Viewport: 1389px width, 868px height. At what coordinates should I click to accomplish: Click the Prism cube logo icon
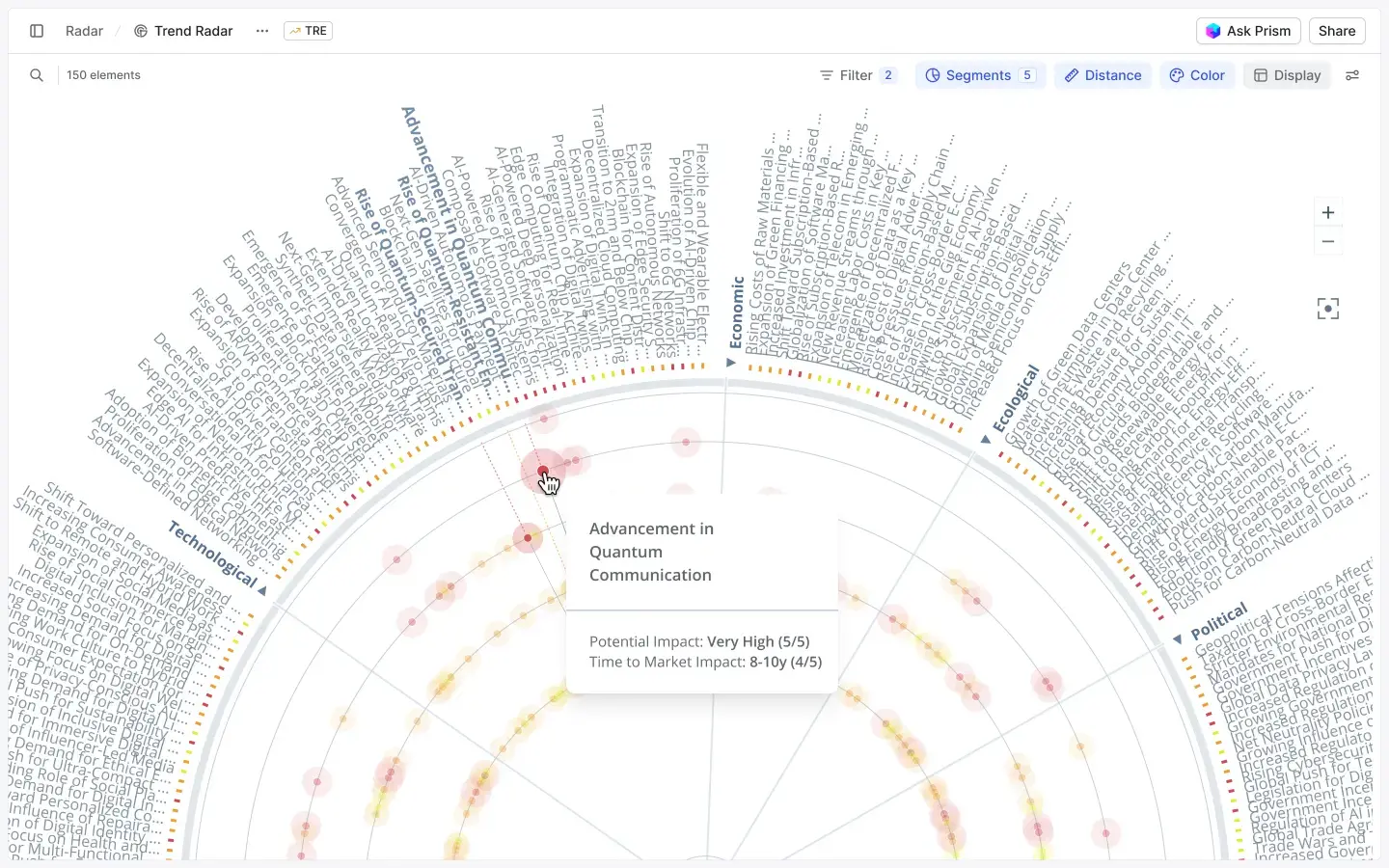pyautogui.click(x=1213, y=31)
